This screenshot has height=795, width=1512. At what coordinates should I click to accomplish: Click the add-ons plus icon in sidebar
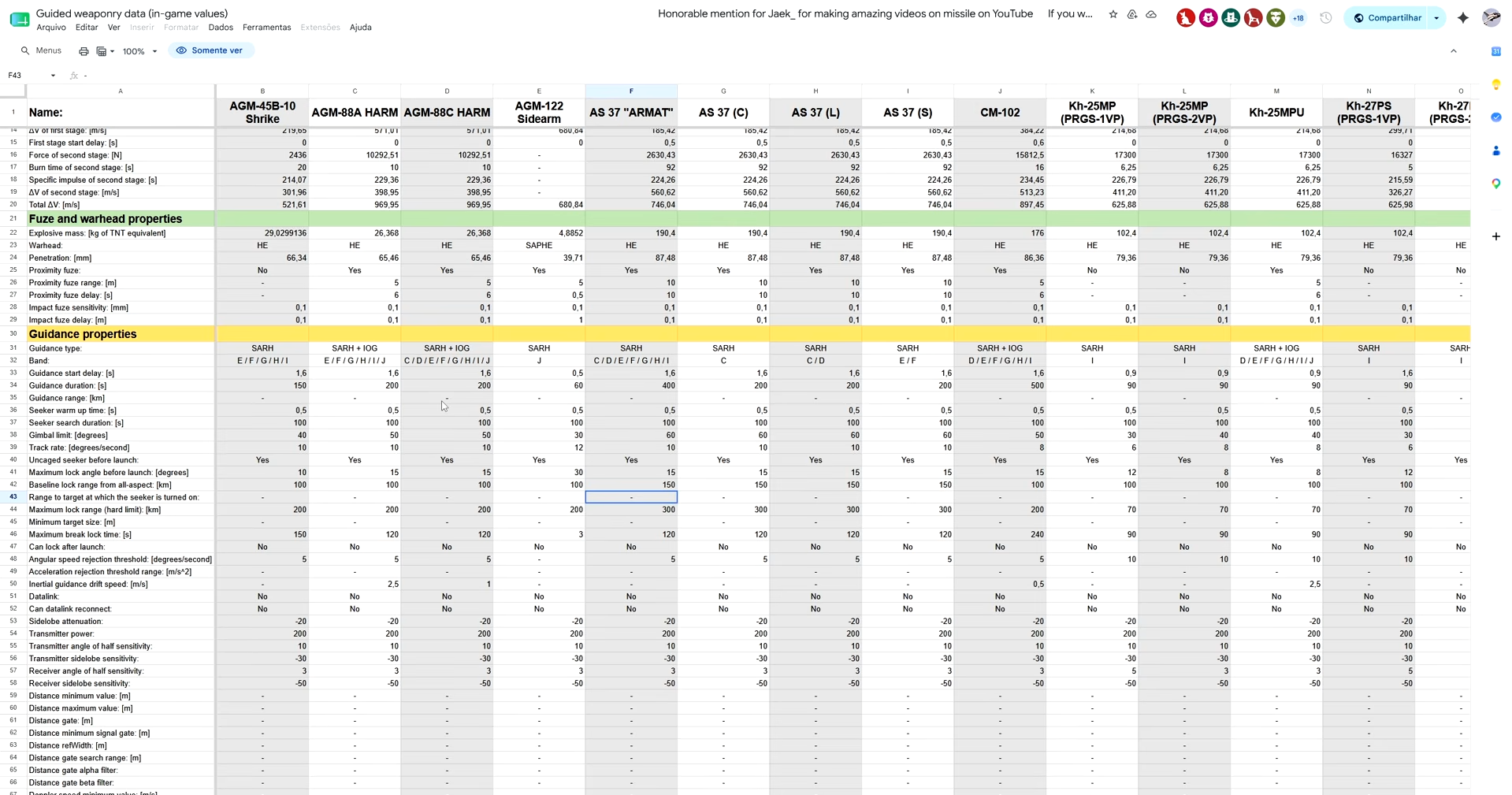[1495, 236]
